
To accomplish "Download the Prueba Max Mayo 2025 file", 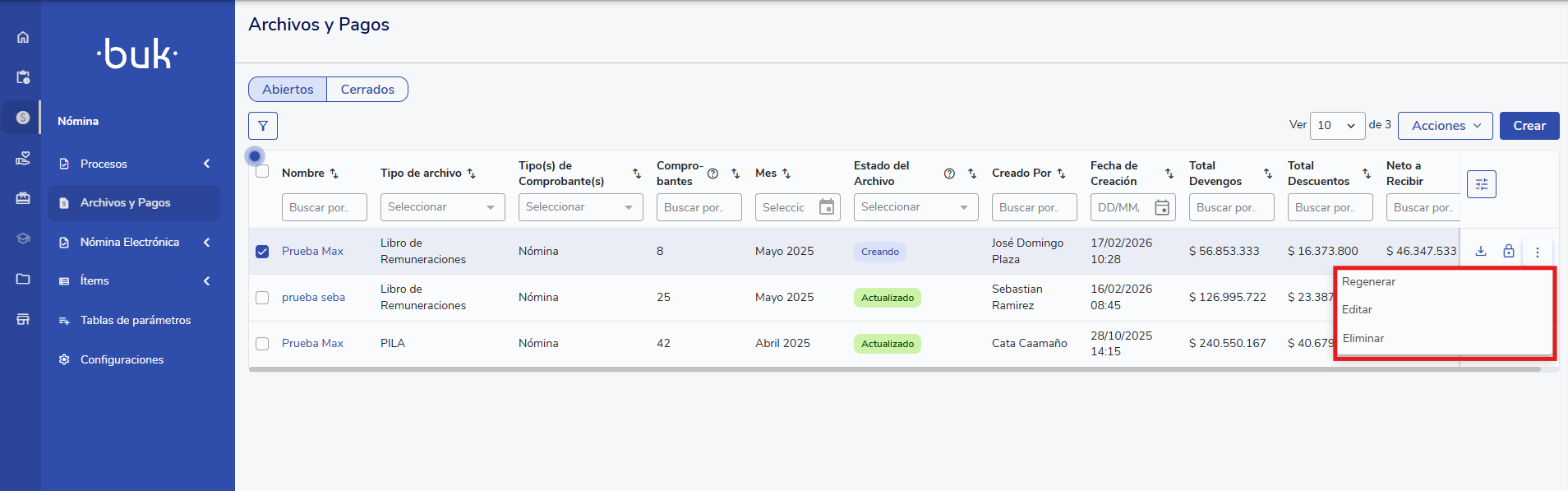I will [1481, 252].
